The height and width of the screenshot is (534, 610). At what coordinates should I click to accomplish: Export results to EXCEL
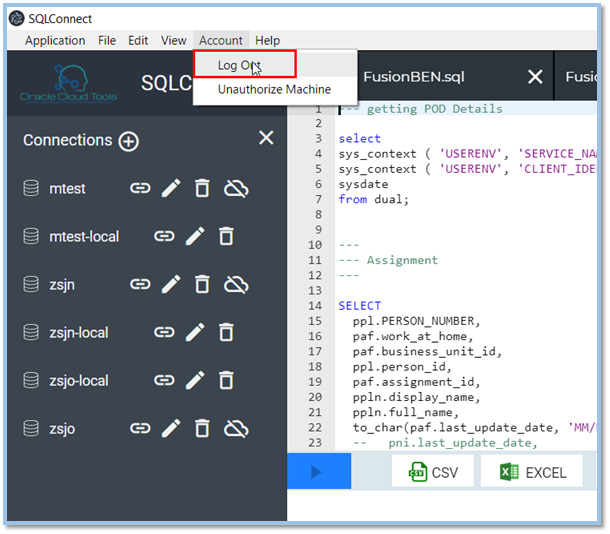(x=532, y=472)
